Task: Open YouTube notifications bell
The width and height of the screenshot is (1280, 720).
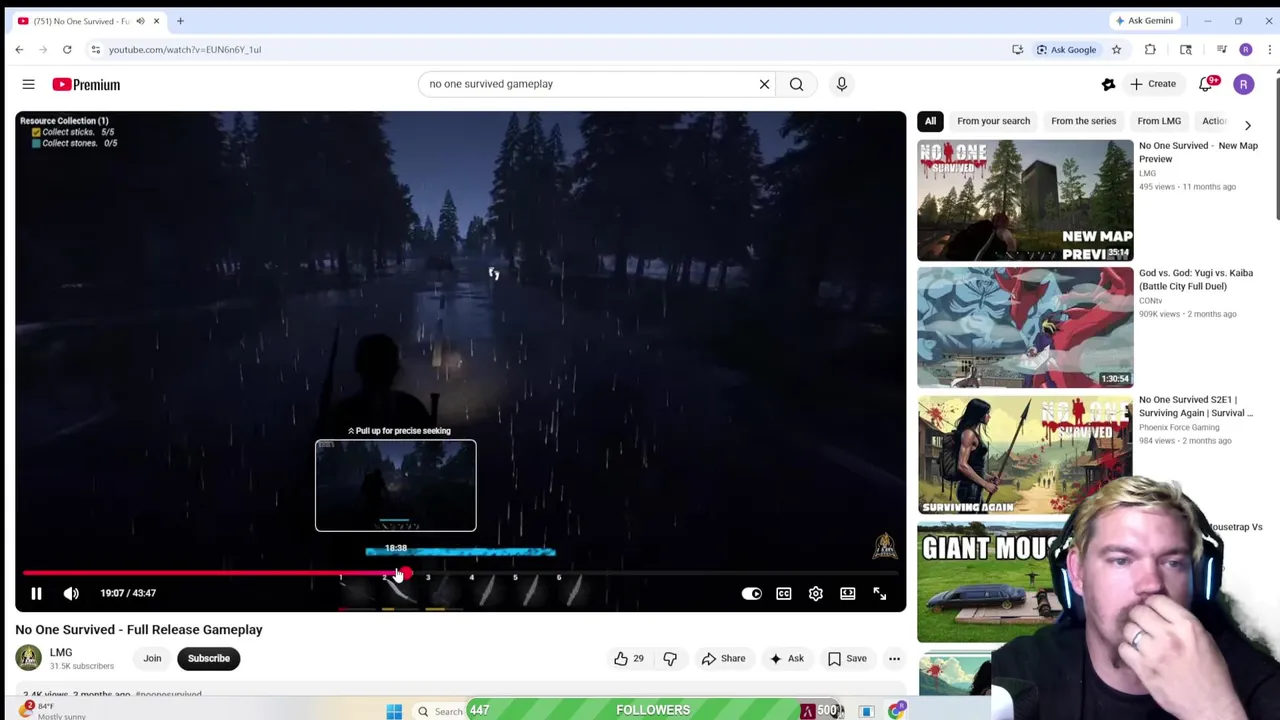Action: (1206, 84)
